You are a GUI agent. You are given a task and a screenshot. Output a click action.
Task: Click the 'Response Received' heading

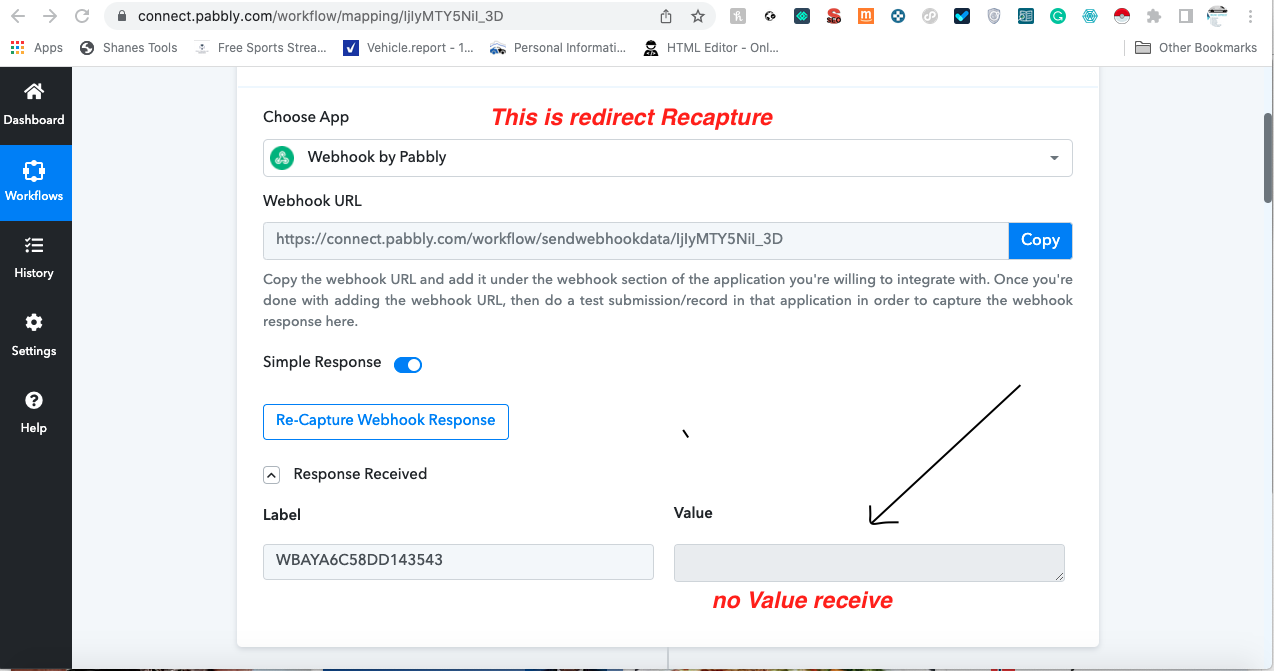click(360, 474)
